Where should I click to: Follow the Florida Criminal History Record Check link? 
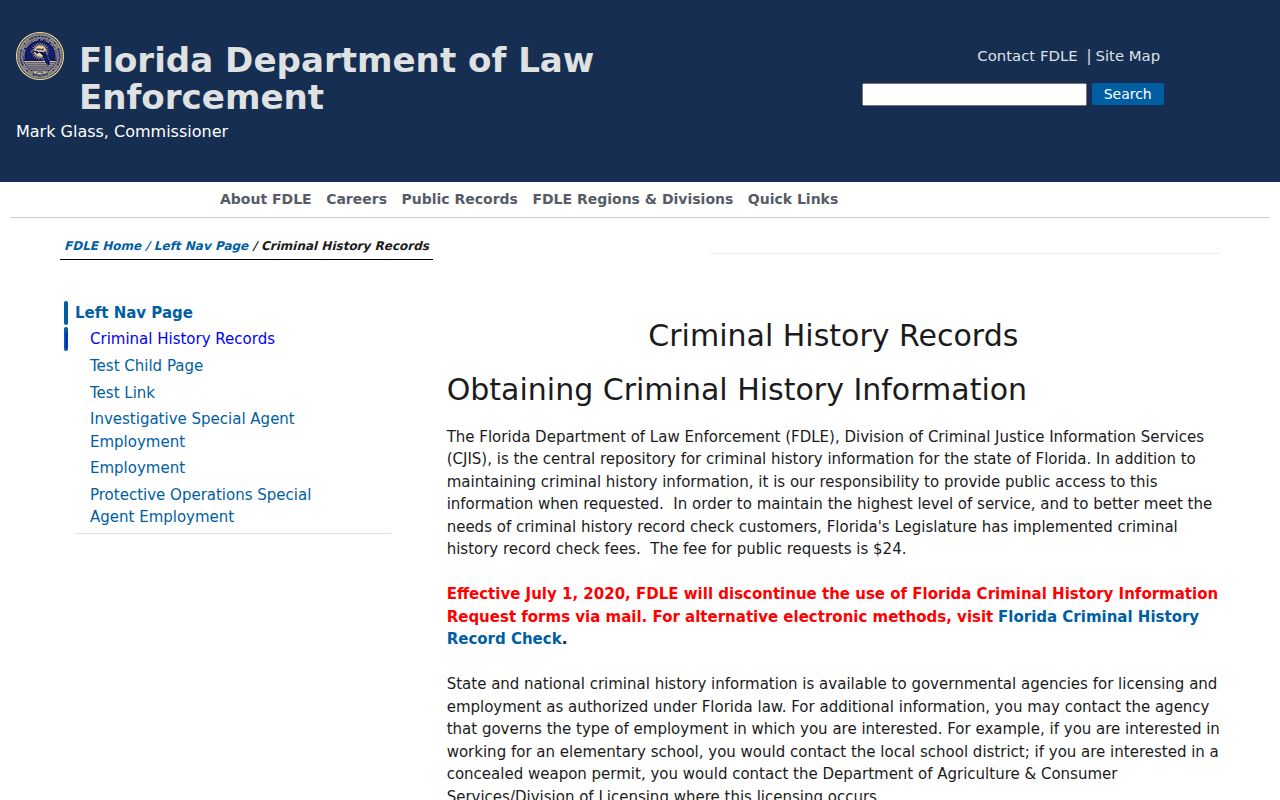(823, 628)
